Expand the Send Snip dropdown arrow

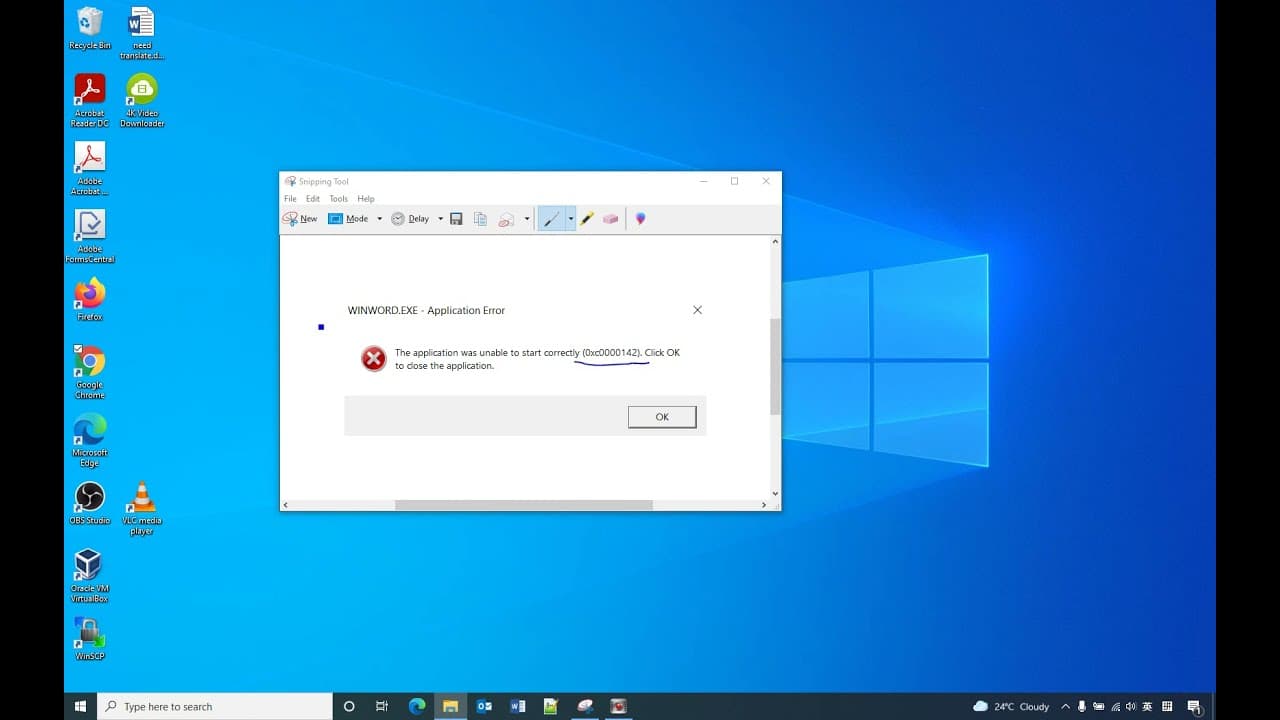[527, 219]
